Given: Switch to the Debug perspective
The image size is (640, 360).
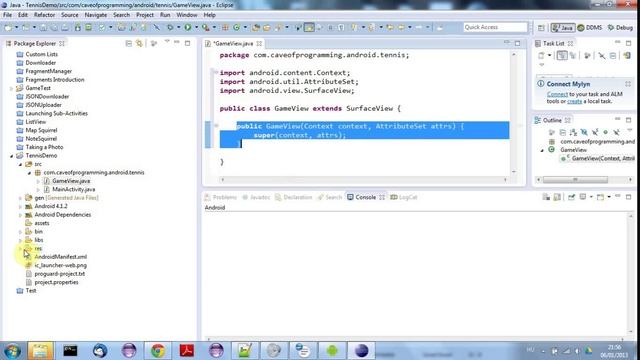Looking at the screenshot, I should point(620,28).
